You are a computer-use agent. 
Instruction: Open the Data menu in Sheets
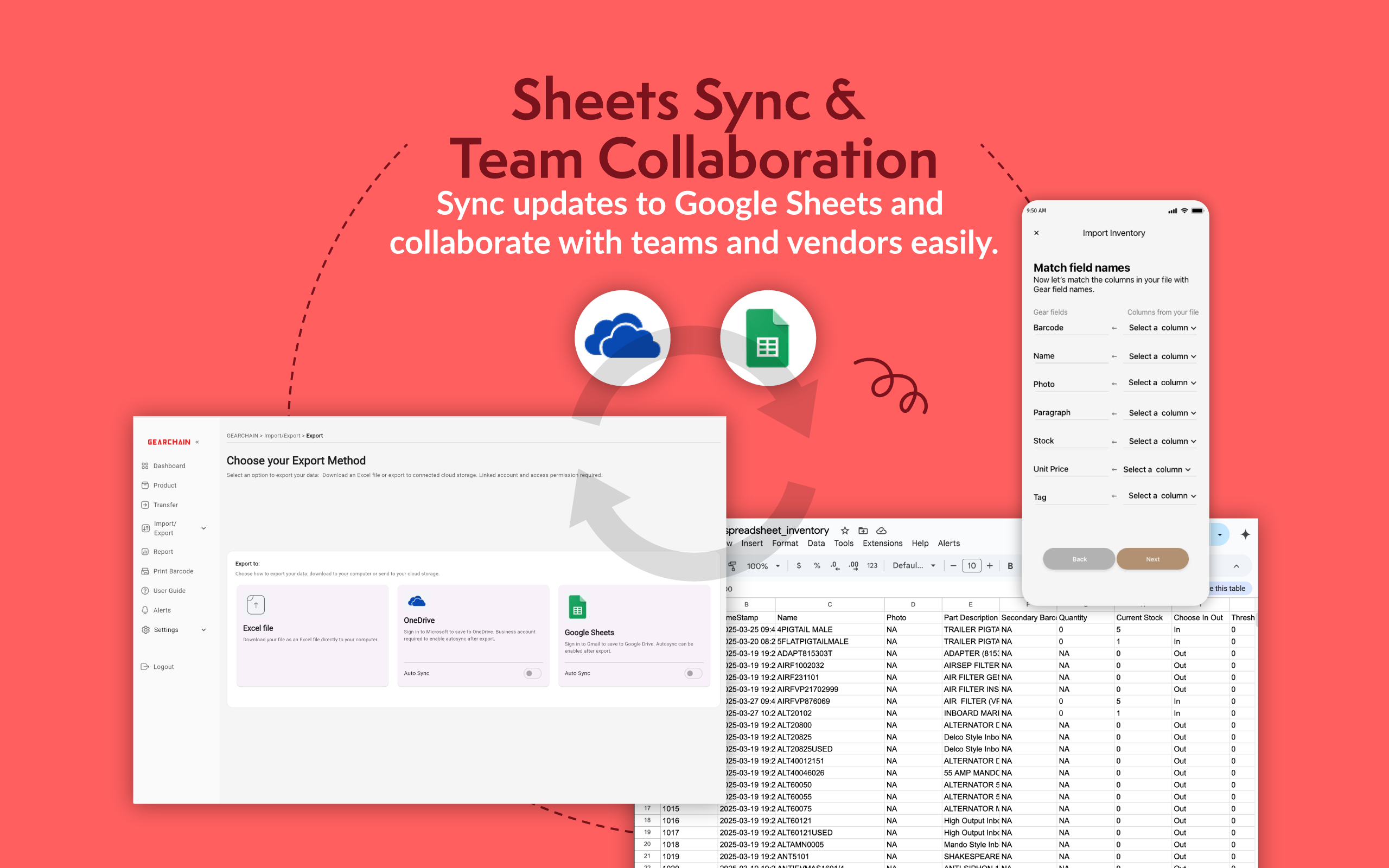pos(816,543)
